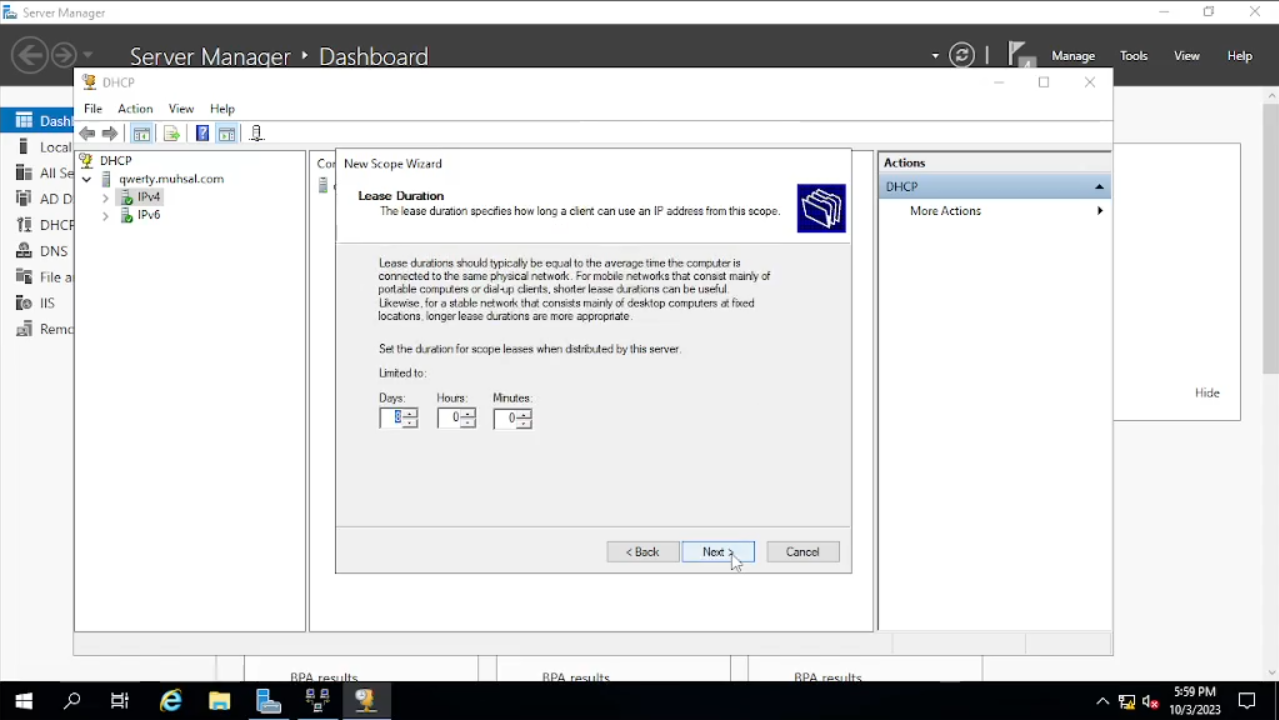1279x720 pixels.
Task: Toggle Show/Hide Action Pane toolbar icon
Action: [227, 134]
